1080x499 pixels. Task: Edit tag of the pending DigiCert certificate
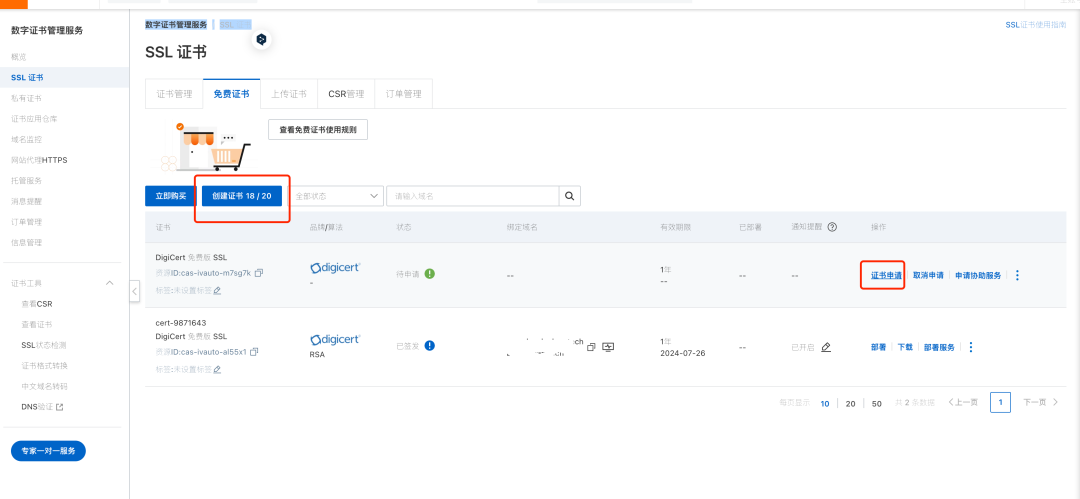pyautogui.click(x=217, y=291)
